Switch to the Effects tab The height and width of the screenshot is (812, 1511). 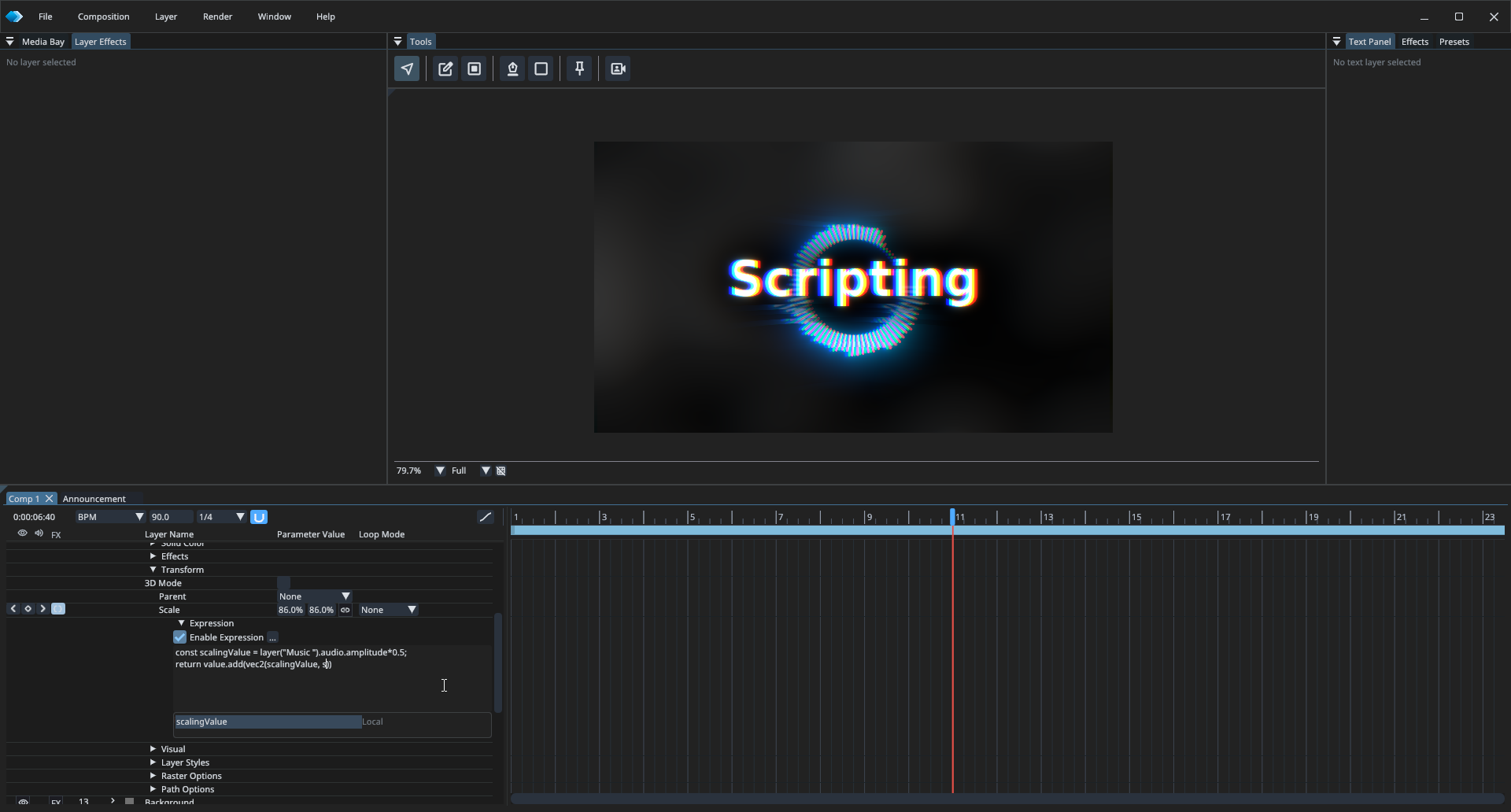(1414, 42)
